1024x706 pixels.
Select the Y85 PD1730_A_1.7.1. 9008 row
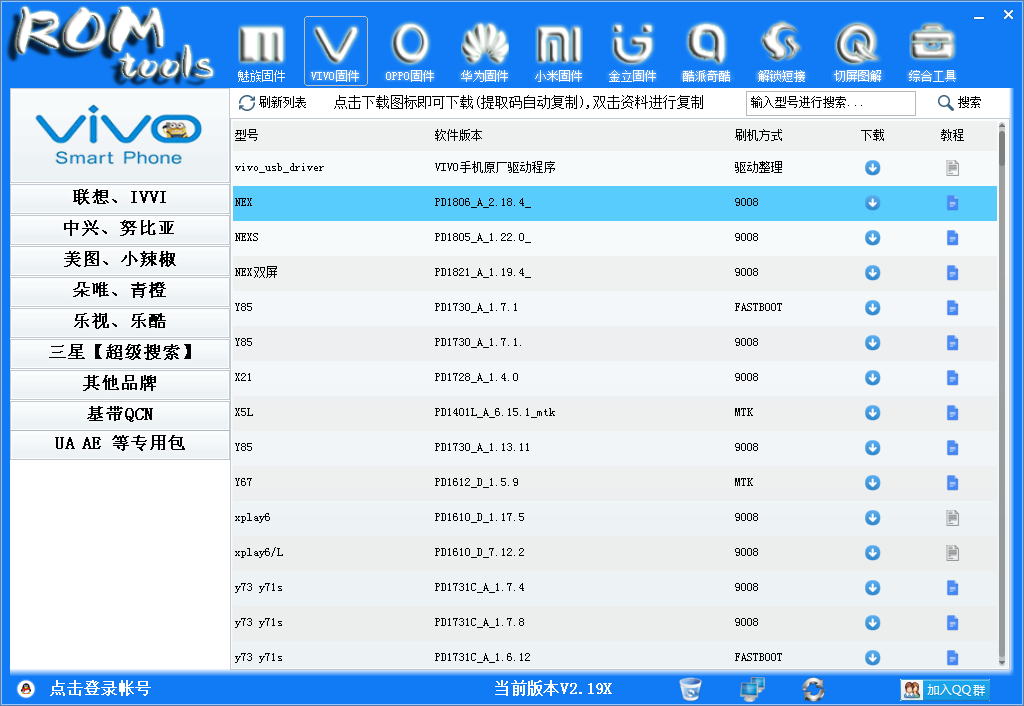[615, 343]
